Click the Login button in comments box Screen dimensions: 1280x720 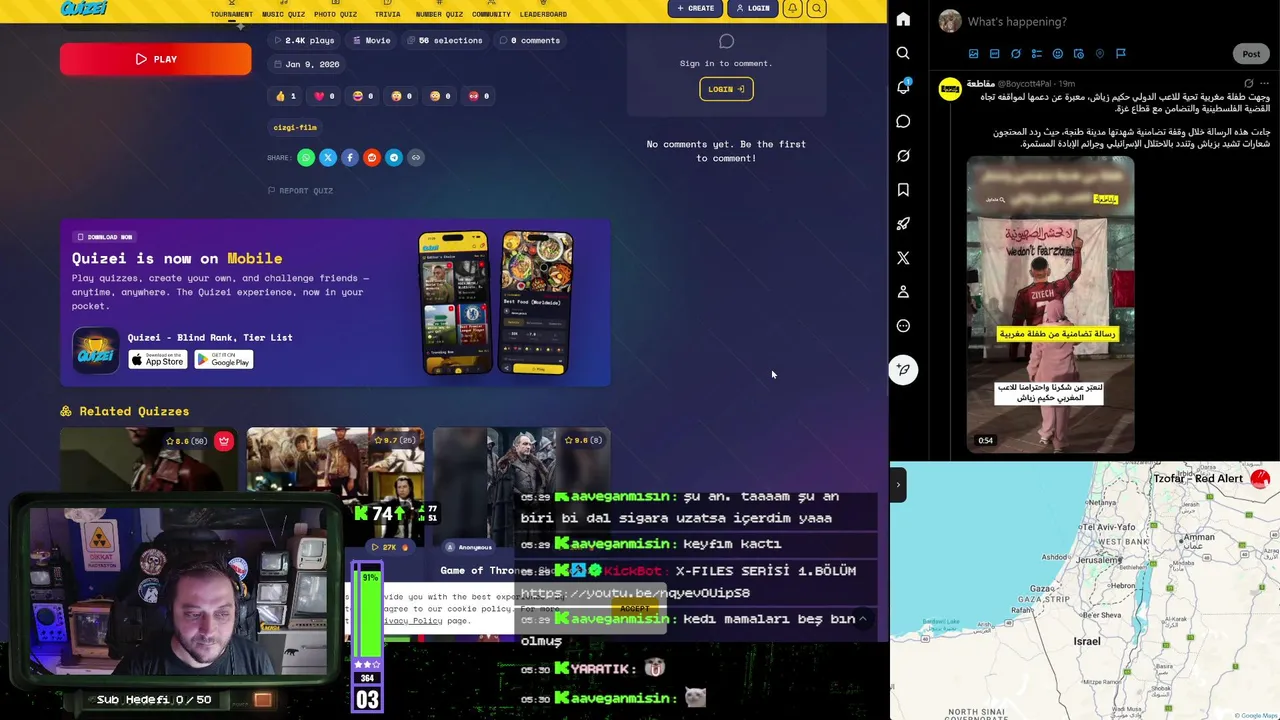point(726,89)
